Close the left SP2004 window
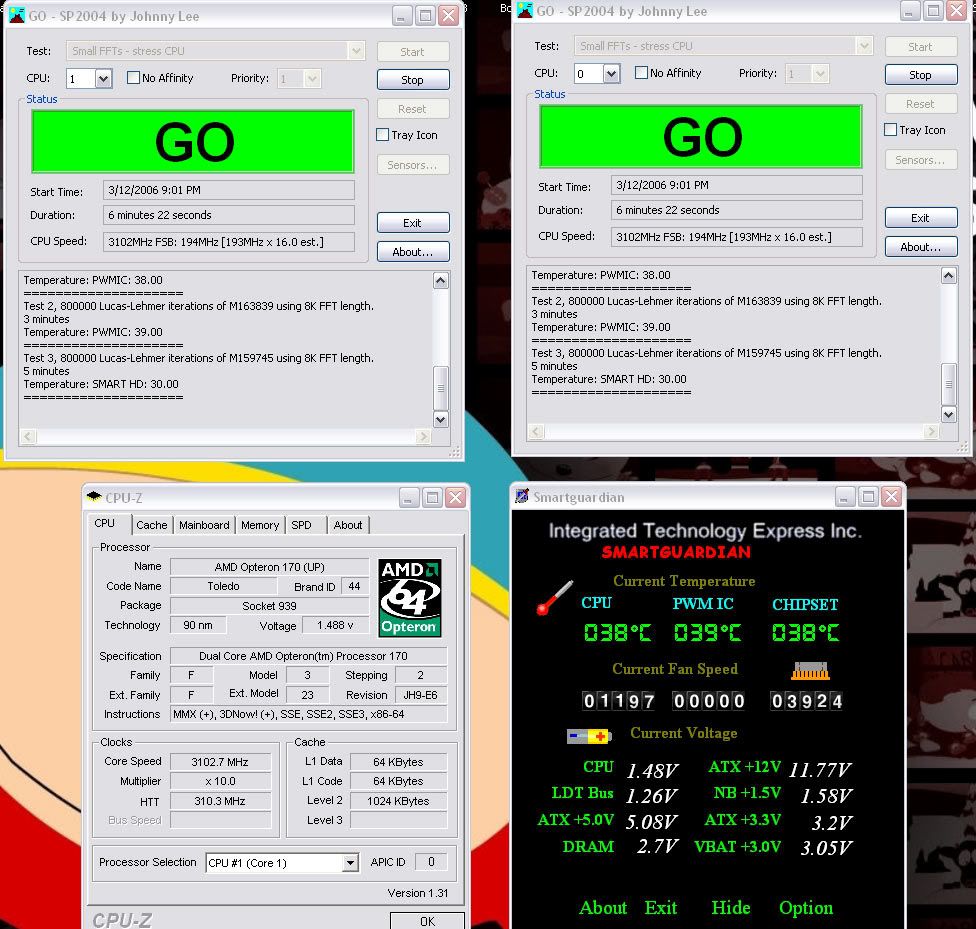The height and width of the screenshot is (929, 976). point(448,16)
